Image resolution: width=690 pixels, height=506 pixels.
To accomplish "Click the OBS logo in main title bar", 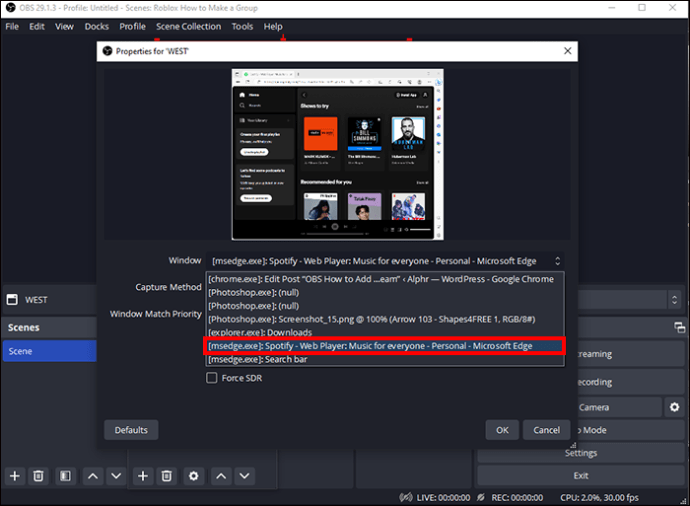I will [11, 8].
